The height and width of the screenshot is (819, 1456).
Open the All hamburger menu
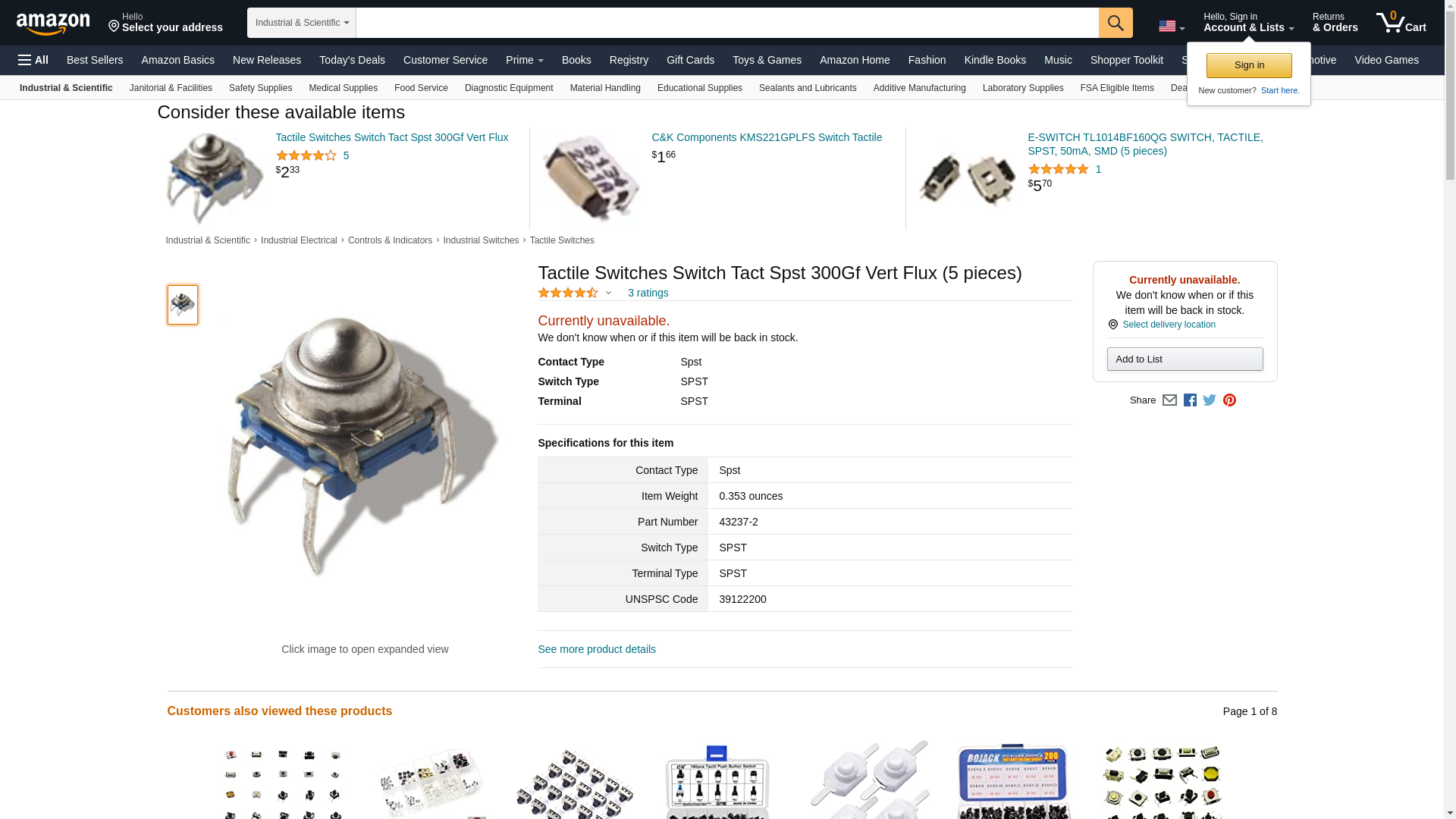[33, 60]
